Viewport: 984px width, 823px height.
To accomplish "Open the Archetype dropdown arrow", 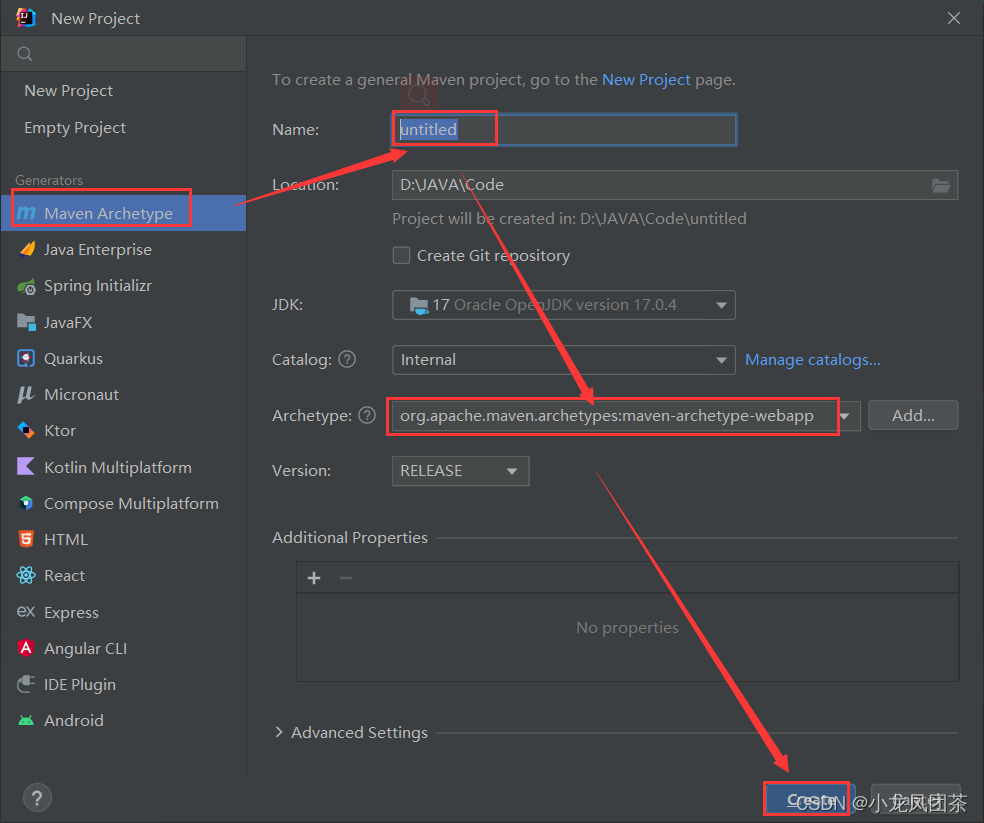I will (845, 416).
